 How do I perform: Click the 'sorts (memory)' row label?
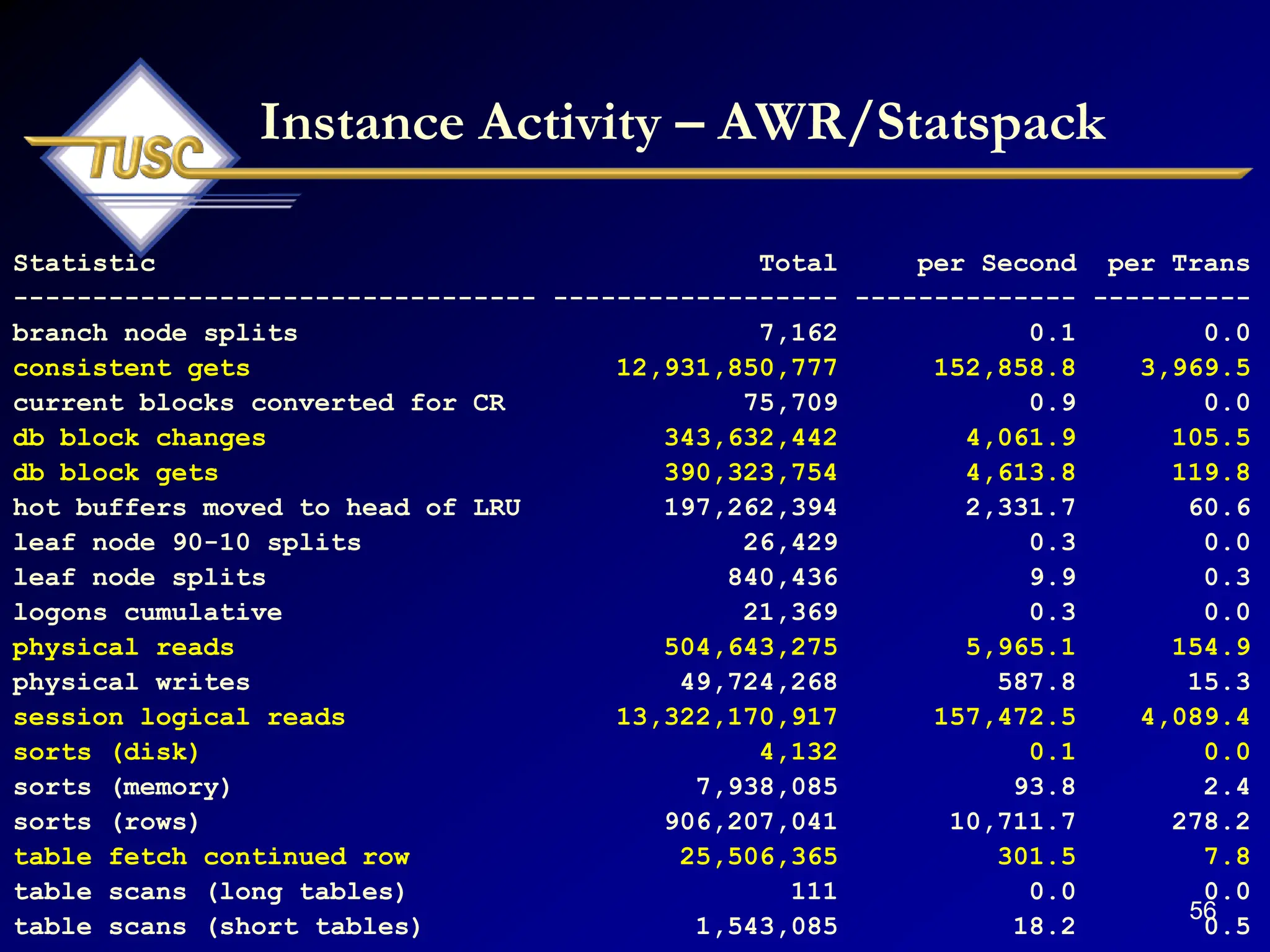point(122,787)
